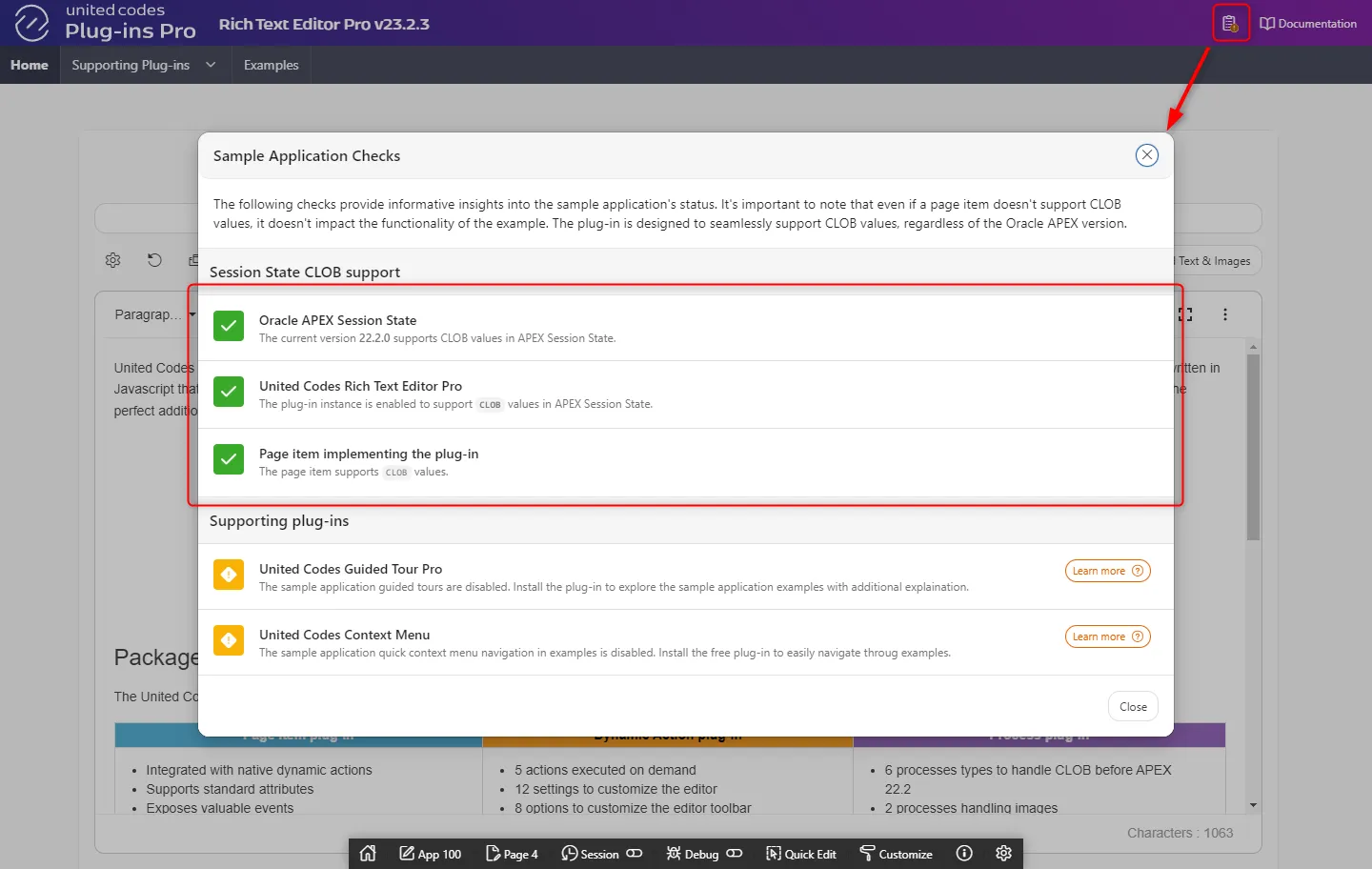Toggle the Debug switch in developer toolbar
The width and height of the screenshot is (1372, 869).
click(x=734, y=854)
